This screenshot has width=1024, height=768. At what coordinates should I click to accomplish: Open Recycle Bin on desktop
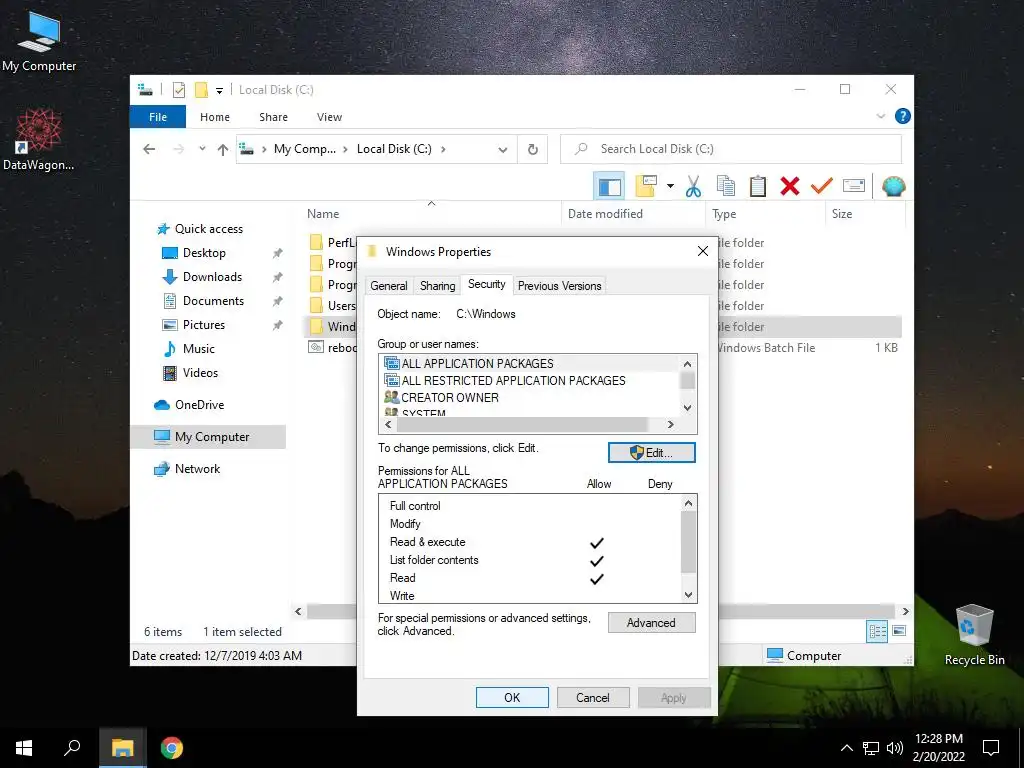(x=974, y=634)
